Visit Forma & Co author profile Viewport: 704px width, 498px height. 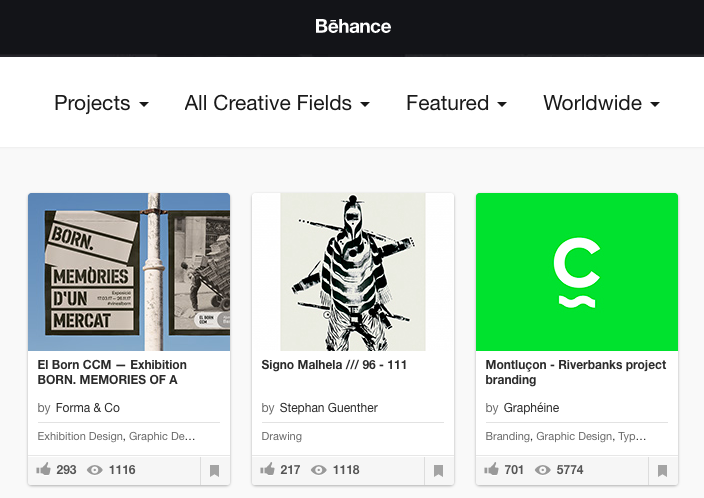pyautogui.click(x=88, y=408)
